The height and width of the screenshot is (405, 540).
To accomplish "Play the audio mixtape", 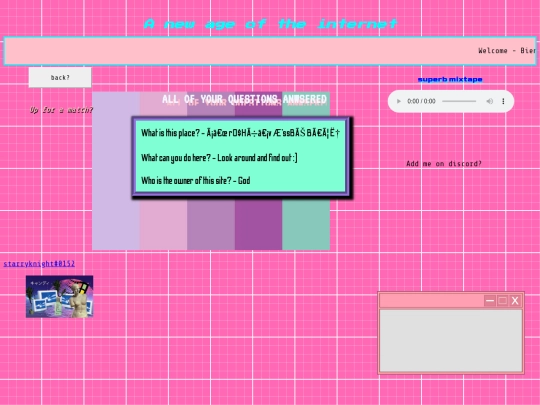I will point(399,101).
